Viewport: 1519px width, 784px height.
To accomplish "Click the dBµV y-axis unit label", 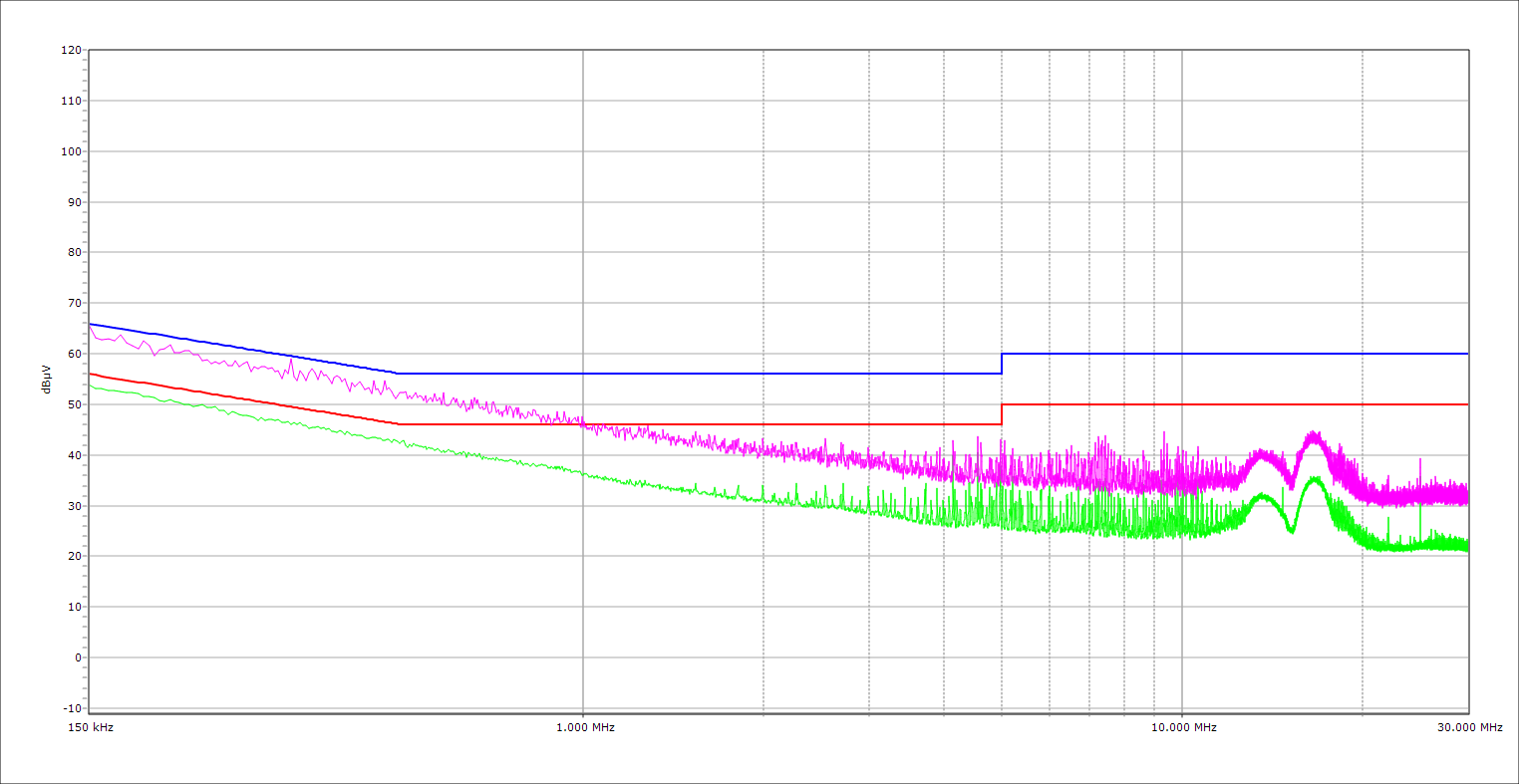I will tap(47, 380).
